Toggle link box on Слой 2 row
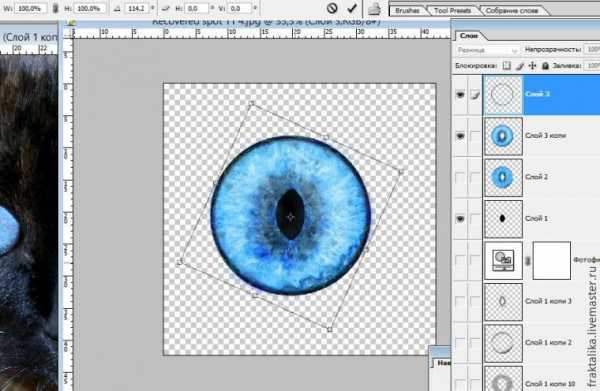The width and height of the screenshot is (600, 391). coord(474,177)
